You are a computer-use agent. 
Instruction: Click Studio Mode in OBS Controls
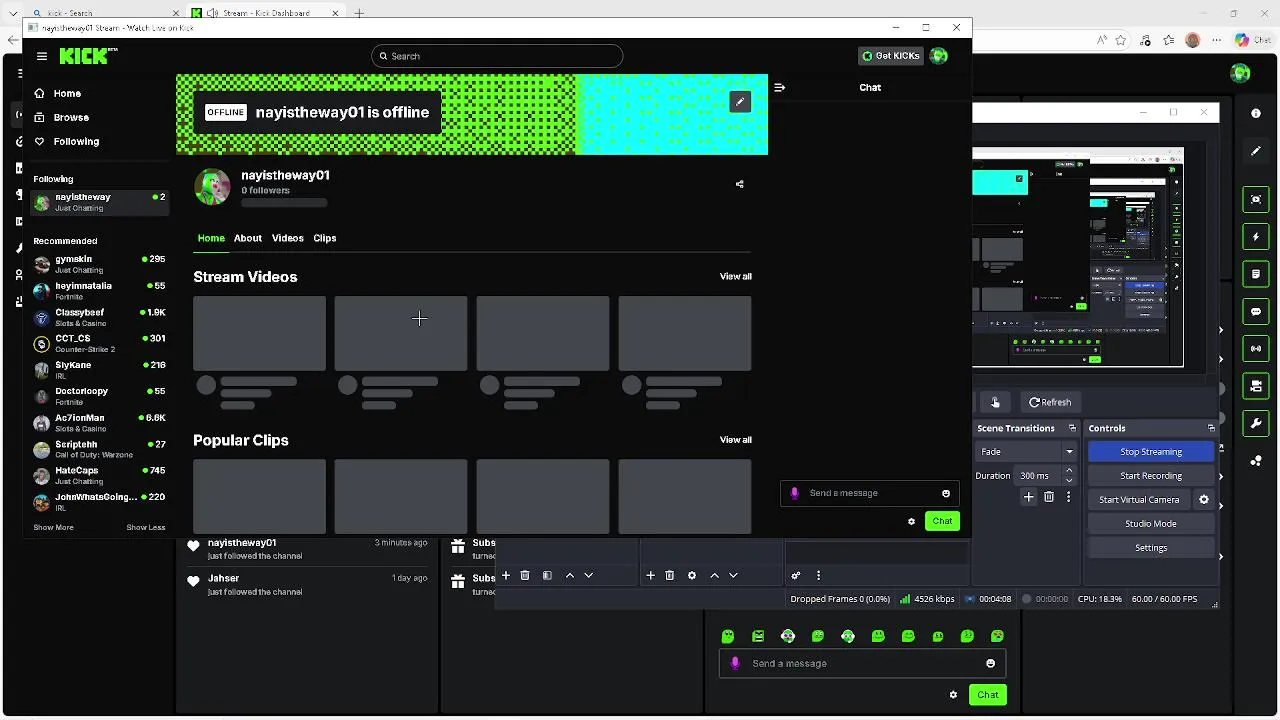(x=1151, y=524)
